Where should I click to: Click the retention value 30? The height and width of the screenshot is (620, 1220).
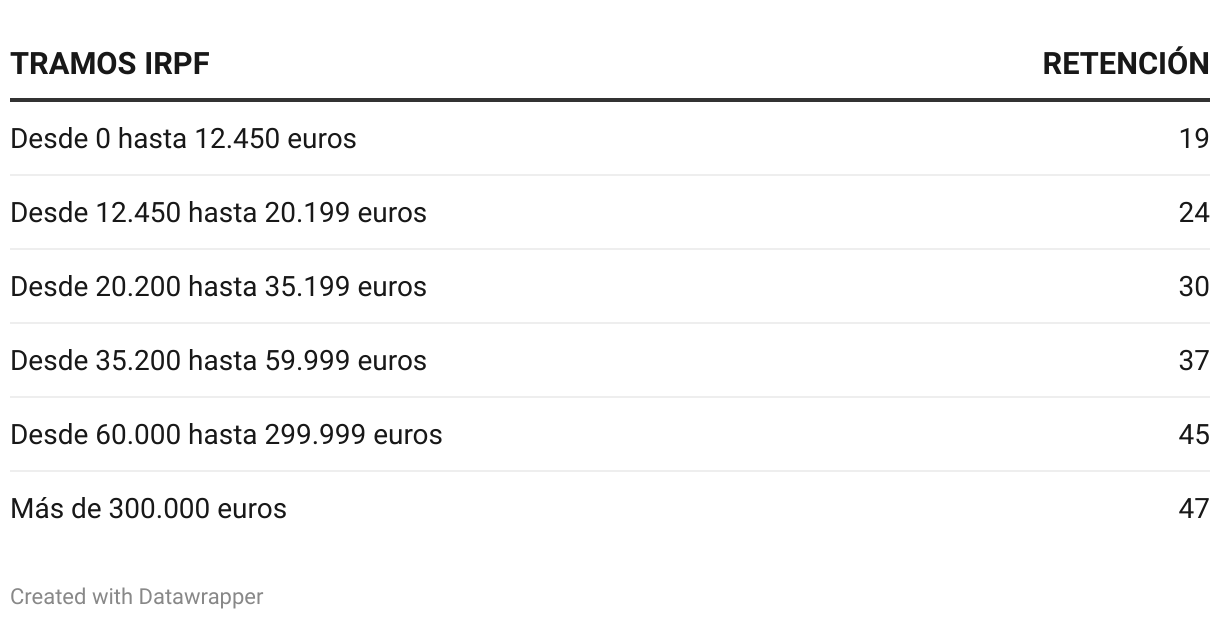pos(1194,286)
